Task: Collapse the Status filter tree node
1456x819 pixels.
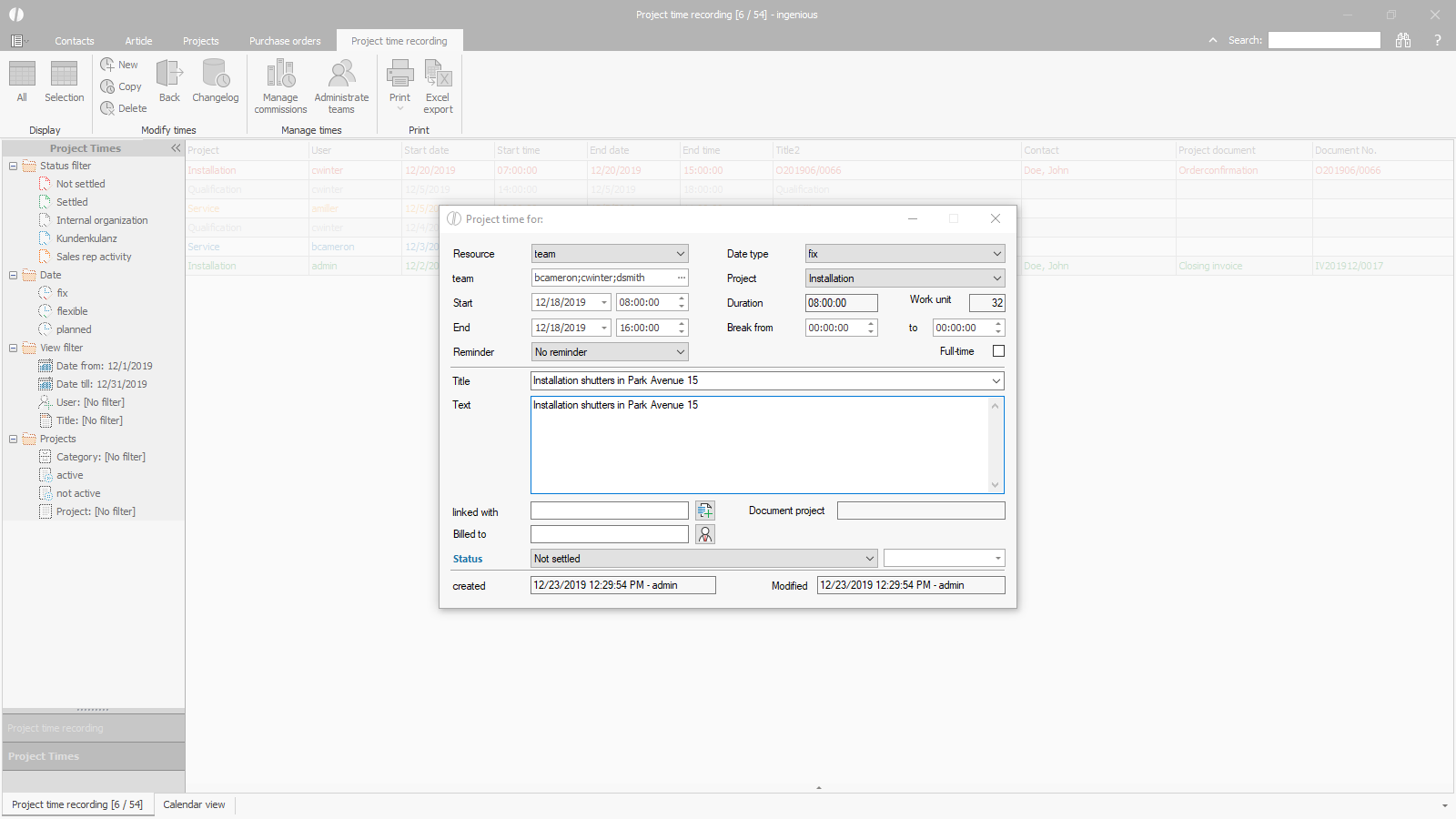Action: tap(14, 166)
